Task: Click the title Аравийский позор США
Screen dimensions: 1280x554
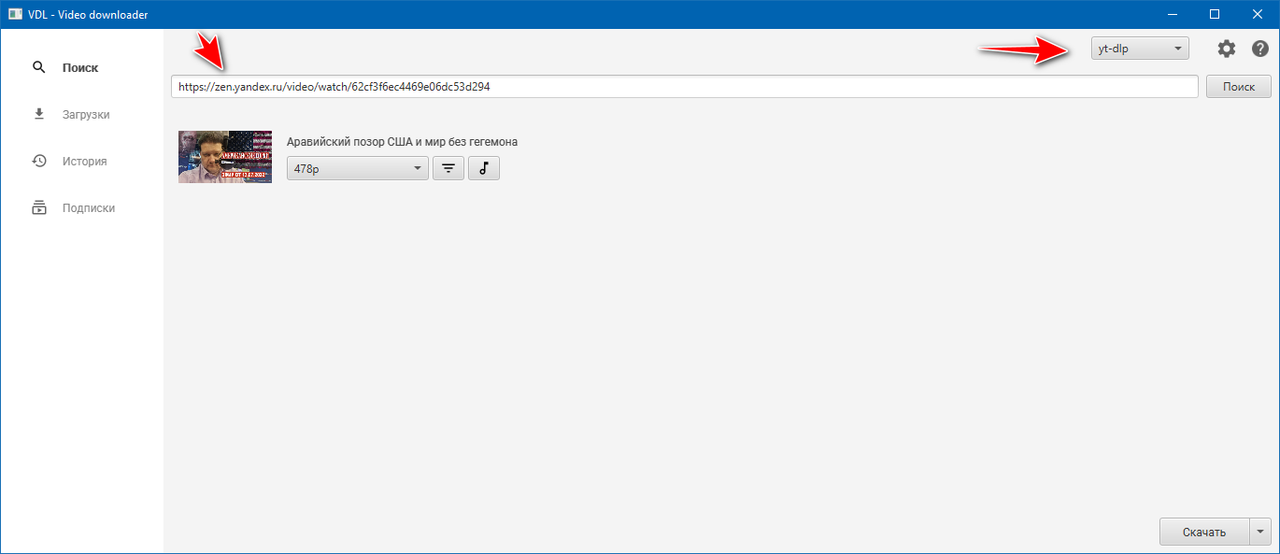Action: (402, 142)
